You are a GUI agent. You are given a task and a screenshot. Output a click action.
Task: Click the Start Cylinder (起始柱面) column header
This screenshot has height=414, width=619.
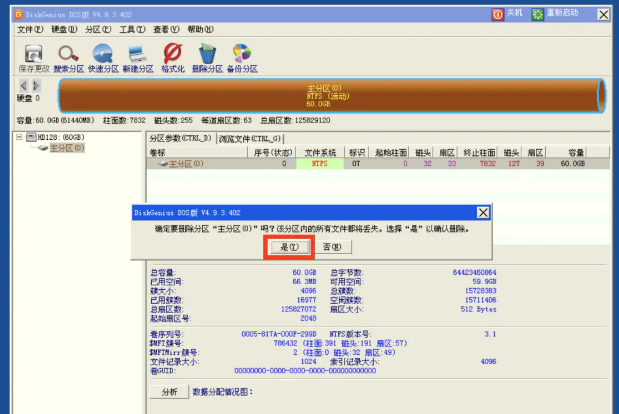click(x=390, y=152)
